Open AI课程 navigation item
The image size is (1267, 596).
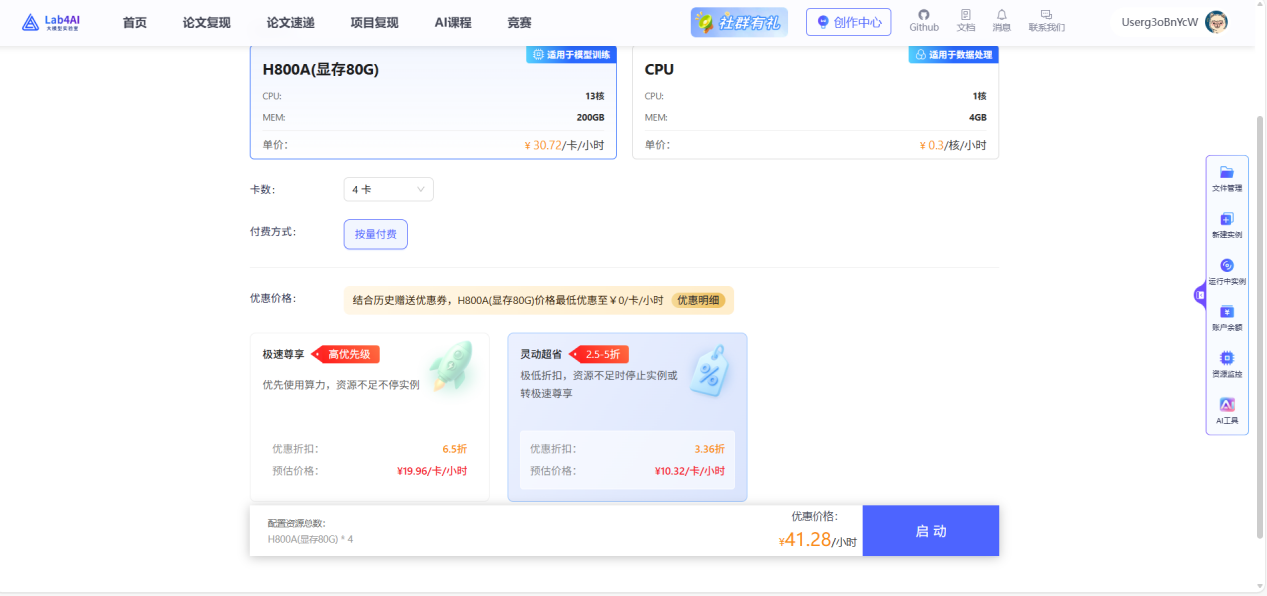click(x=453, y=22)
